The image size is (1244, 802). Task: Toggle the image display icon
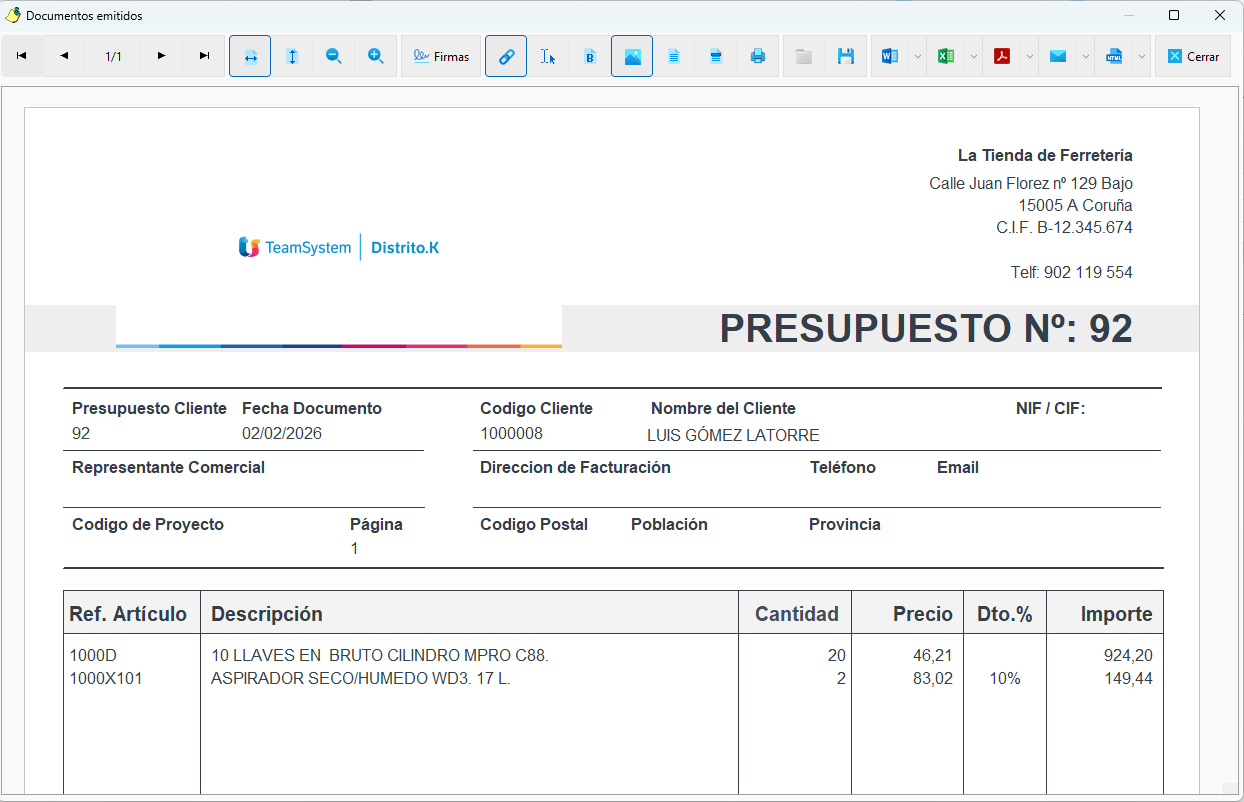(x=632, y=56)
